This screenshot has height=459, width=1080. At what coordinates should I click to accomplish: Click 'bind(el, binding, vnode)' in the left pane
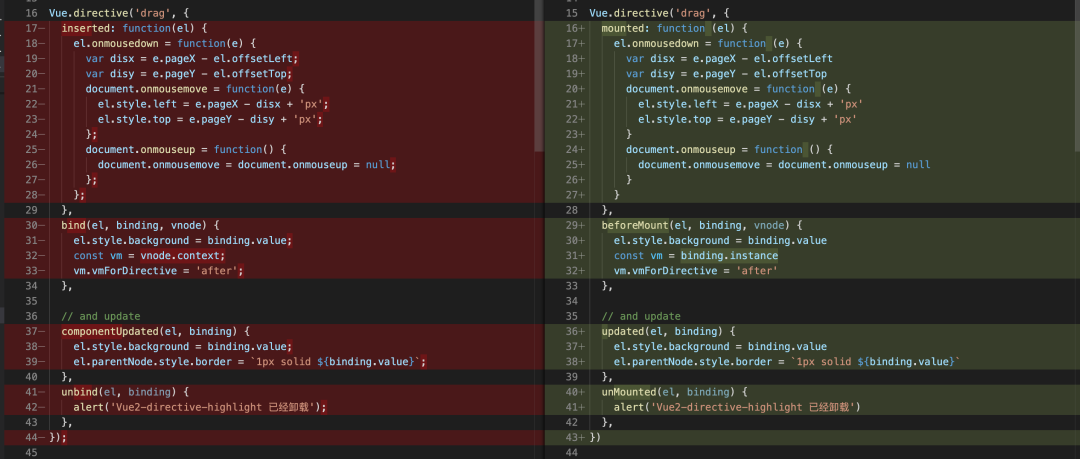pyautogui.click(x=133, y=225)
